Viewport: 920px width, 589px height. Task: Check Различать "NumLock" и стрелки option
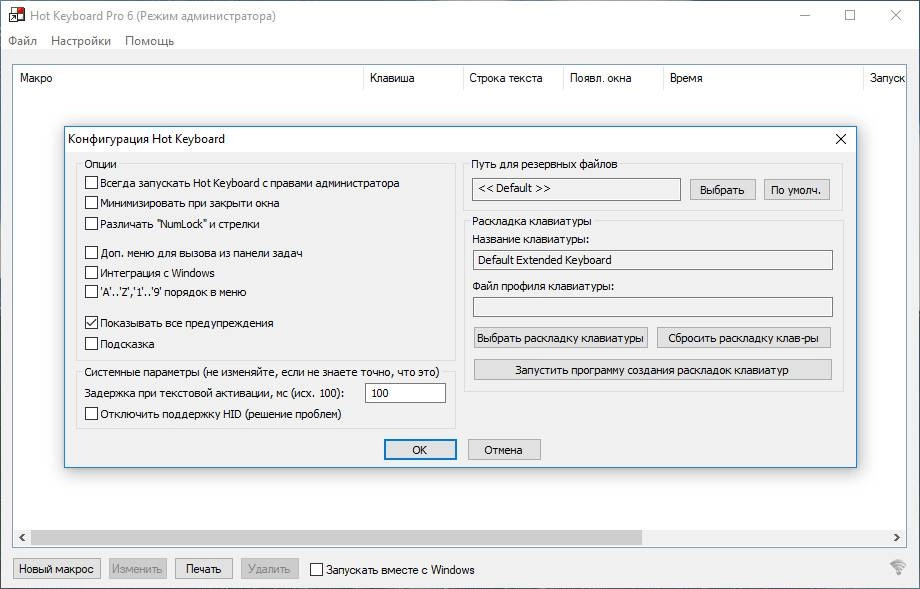click(x=91, y=224)
